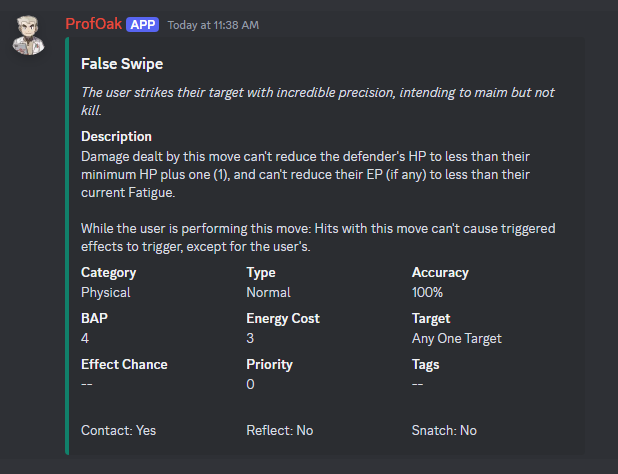
Task: Click the Category field label
Action: pyautogui.click(x=108, y=272)
